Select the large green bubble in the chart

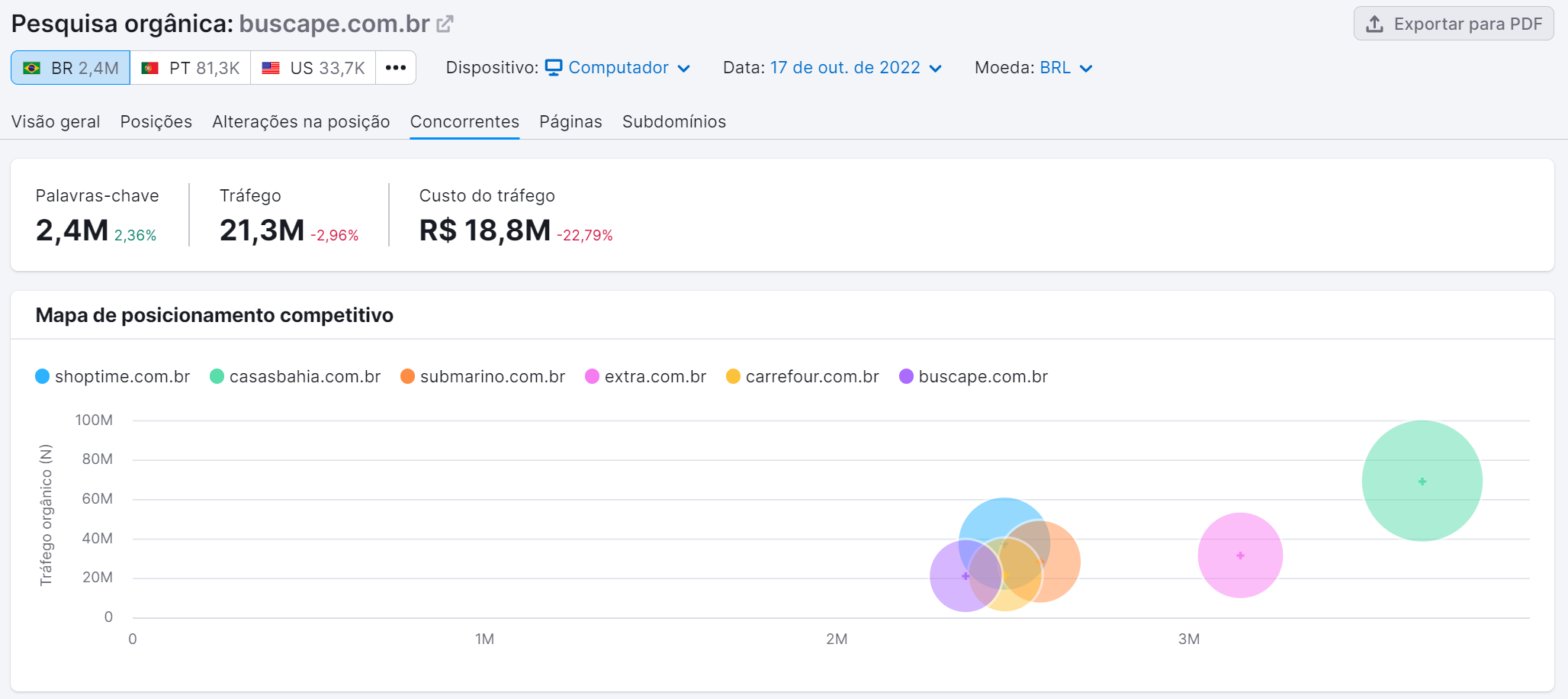coord(1421,481)
